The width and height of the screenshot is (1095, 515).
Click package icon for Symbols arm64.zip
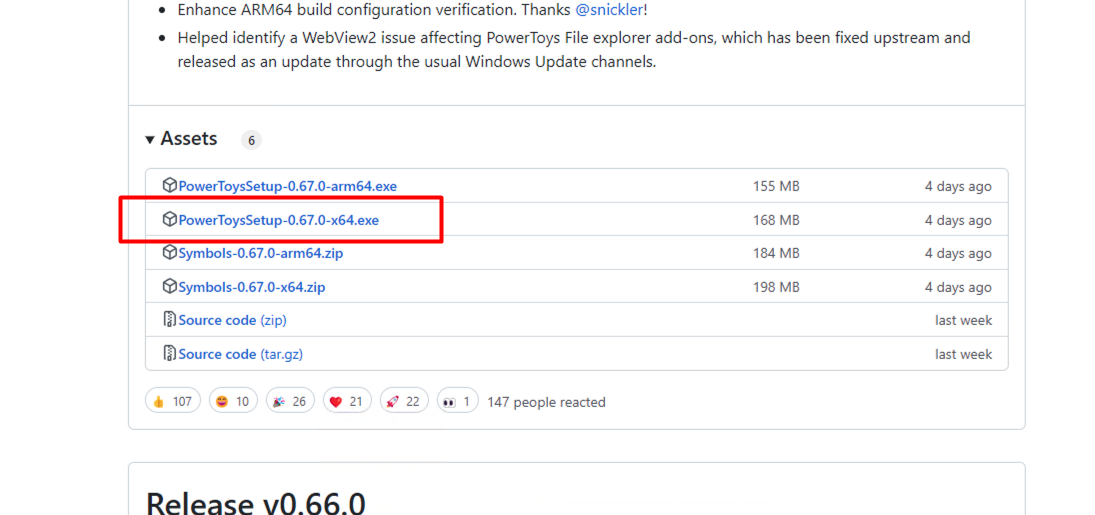170,252
